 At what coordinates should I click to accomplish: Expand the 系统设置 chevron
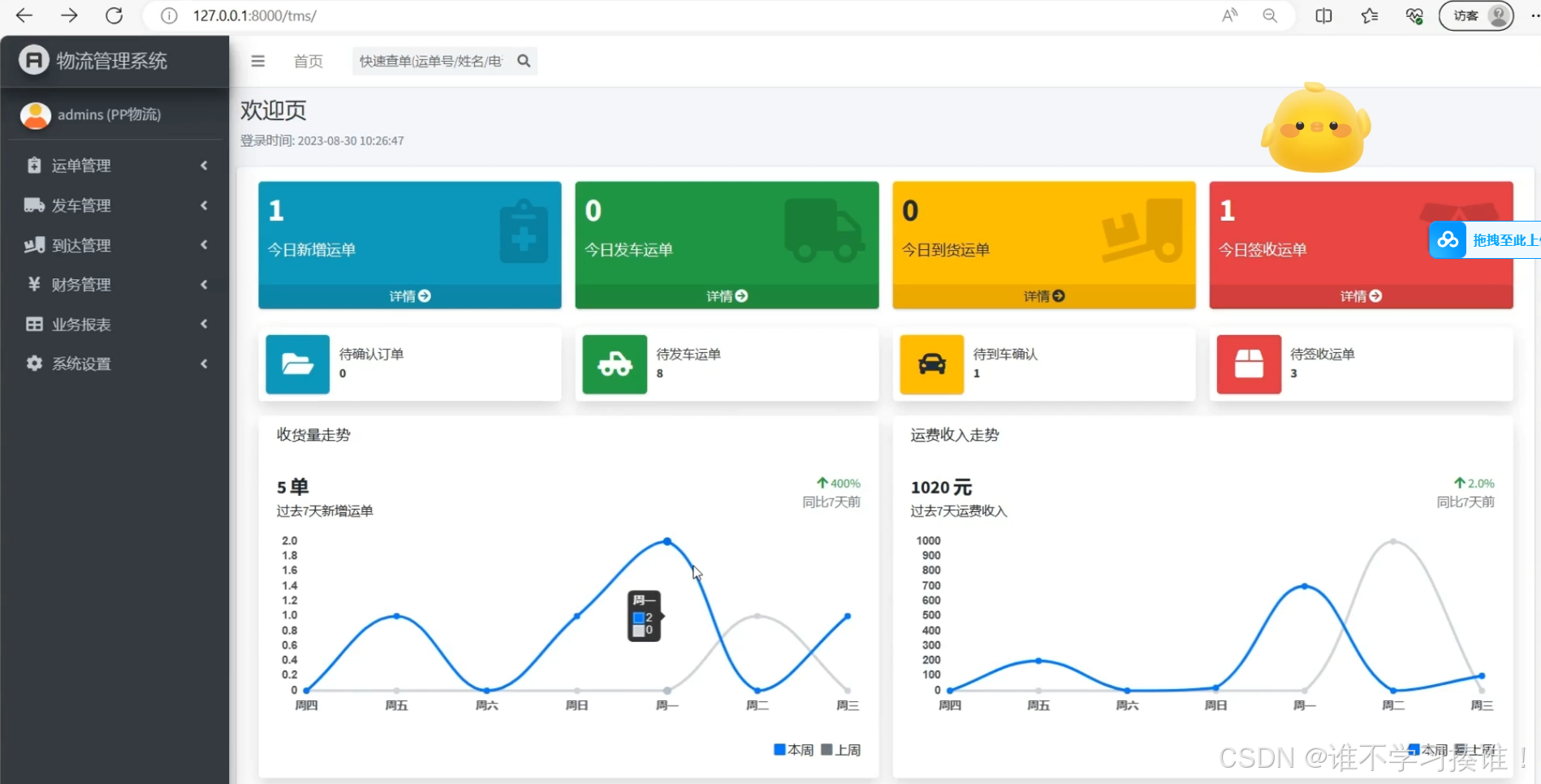pos(204,364)
